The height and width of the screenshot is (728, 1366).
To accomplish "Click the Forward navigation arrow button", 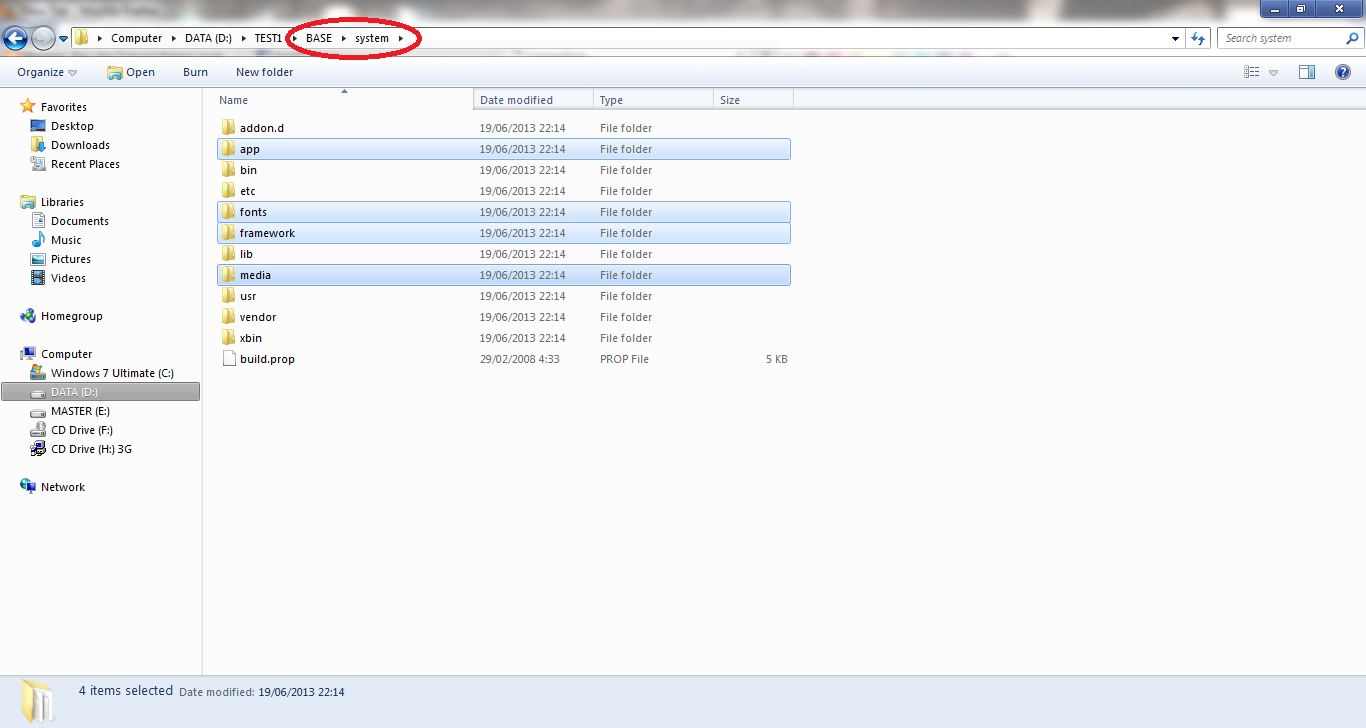I will (x=43, y=39).
